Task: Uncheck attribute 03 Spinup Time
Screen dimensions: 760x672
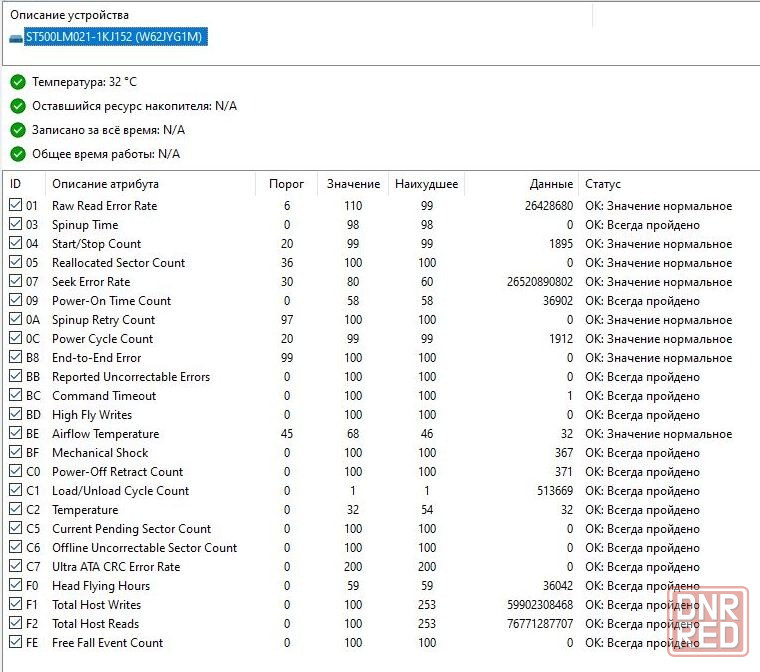Action: (16, 224)
